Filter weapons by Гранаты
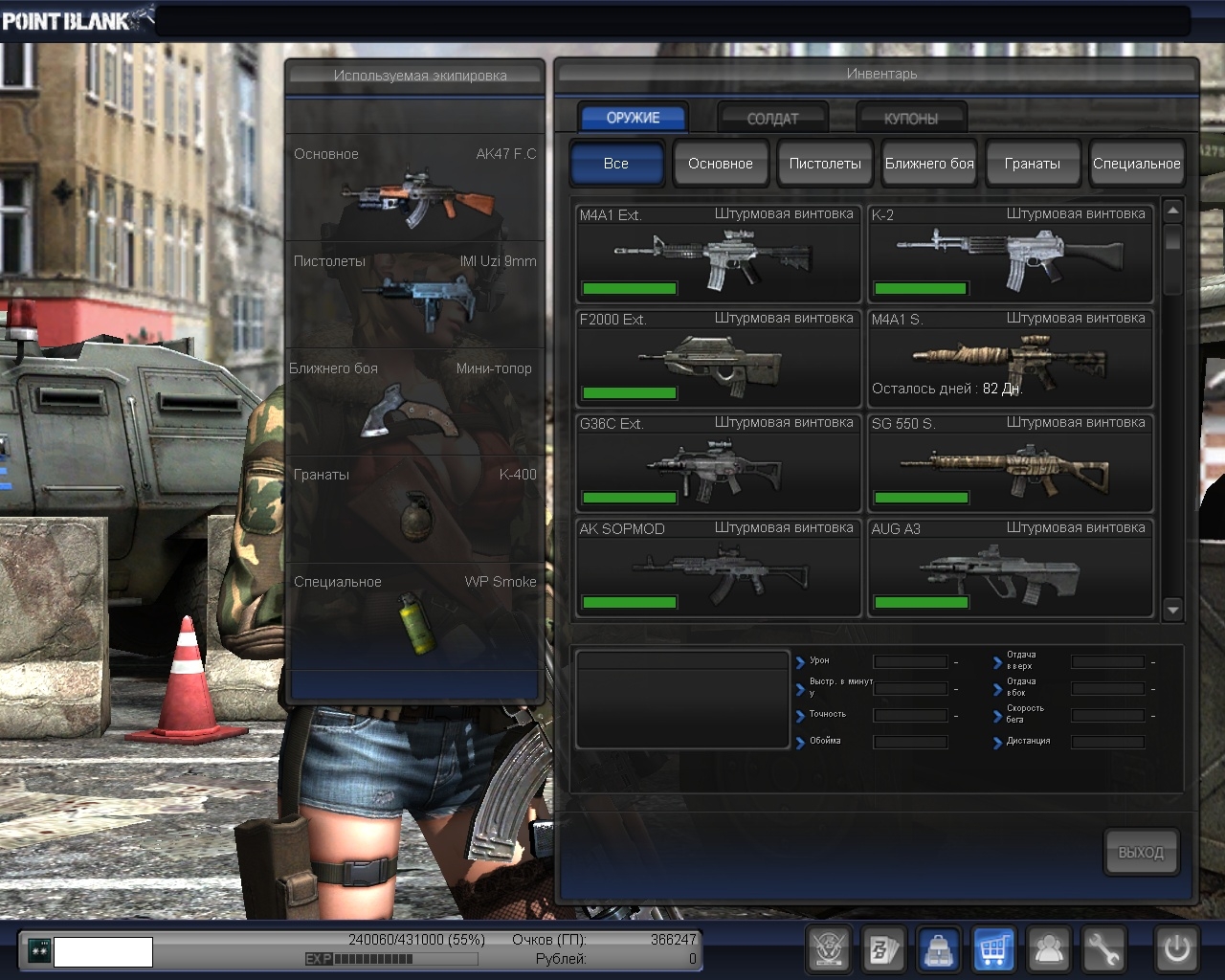The width and height of the screenshot is (1225, 980). (1032, 164)
